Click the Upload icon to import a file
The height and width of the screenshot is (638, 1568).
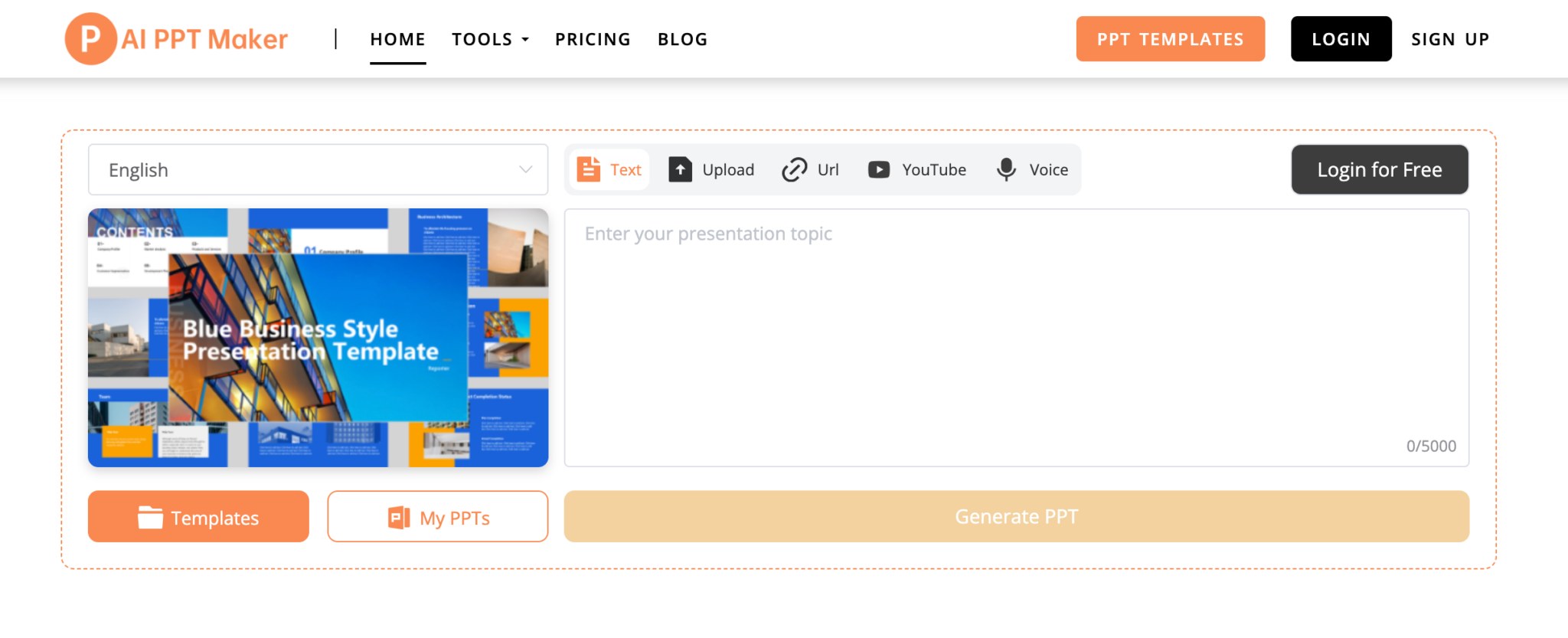pyautogui.click(x=679, y=169)
